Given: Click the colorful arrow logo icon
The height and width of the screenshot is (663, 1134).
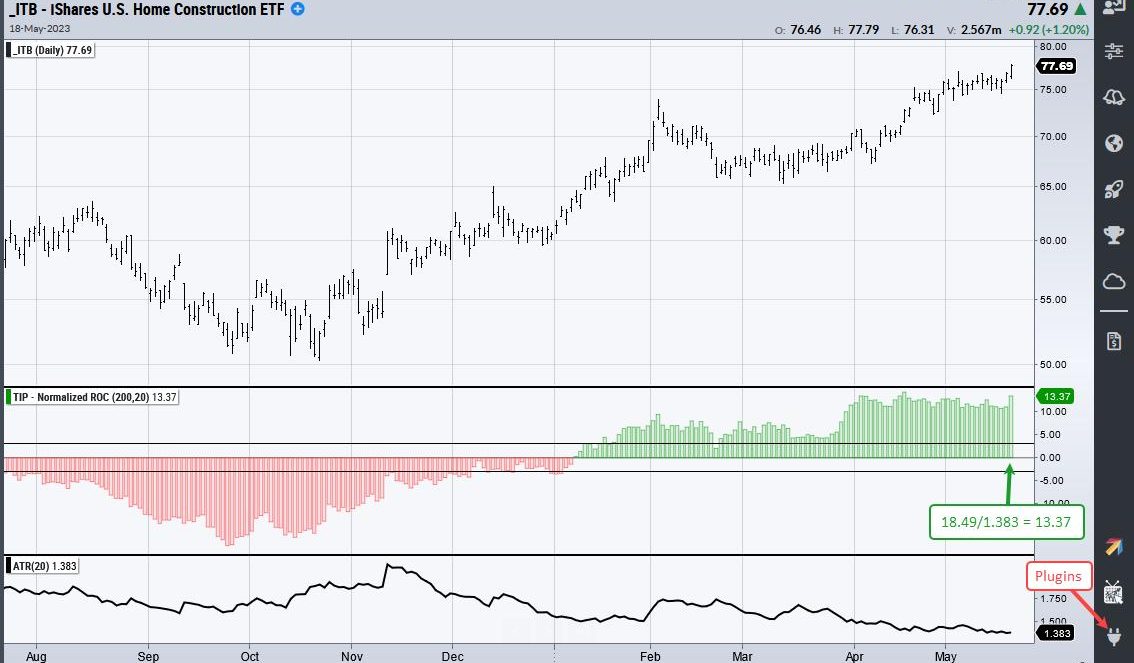Looking at the screenshot, I should click(1114, 547).
